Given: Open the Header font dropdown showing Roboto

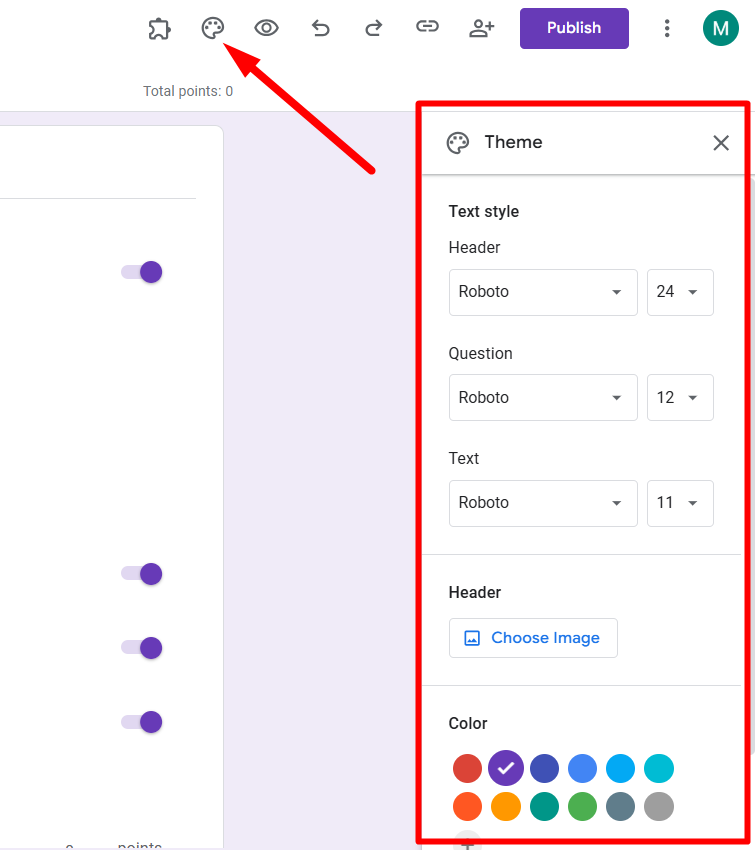Looking at the screenshot, I should [543, 292].
